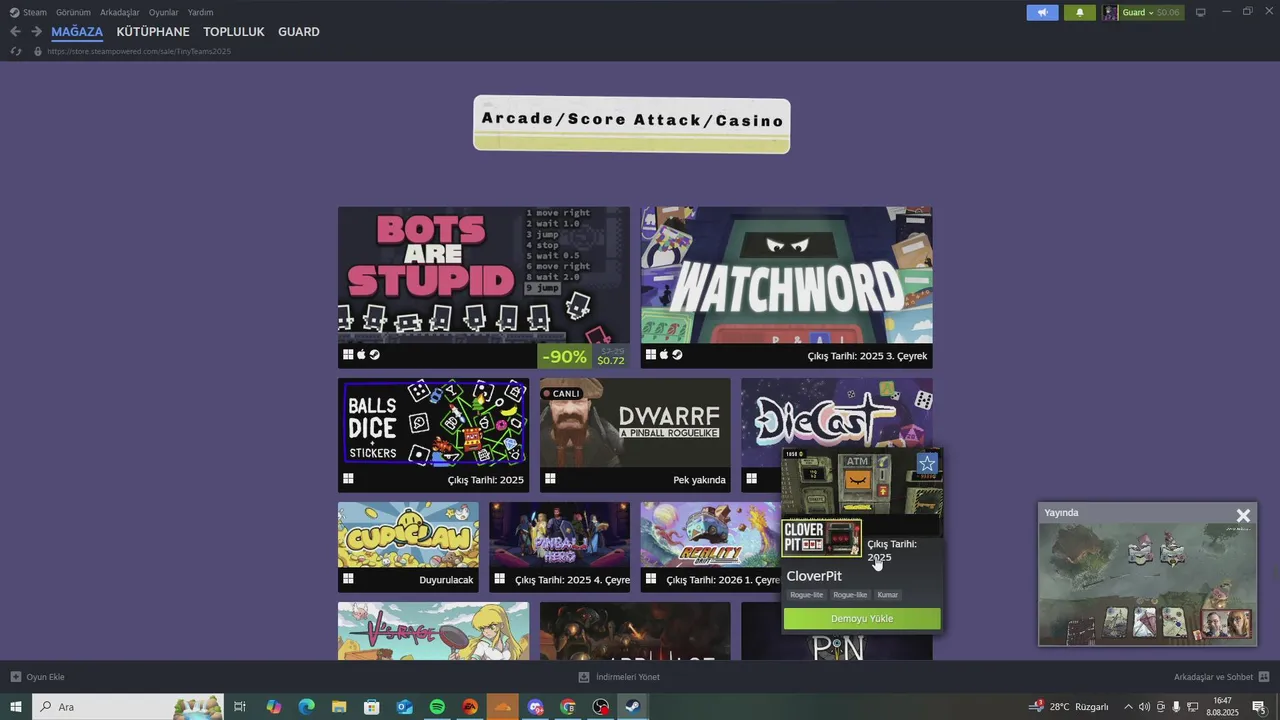
Task: Open the Arkadaşlar menu
Action: (120, 13)
